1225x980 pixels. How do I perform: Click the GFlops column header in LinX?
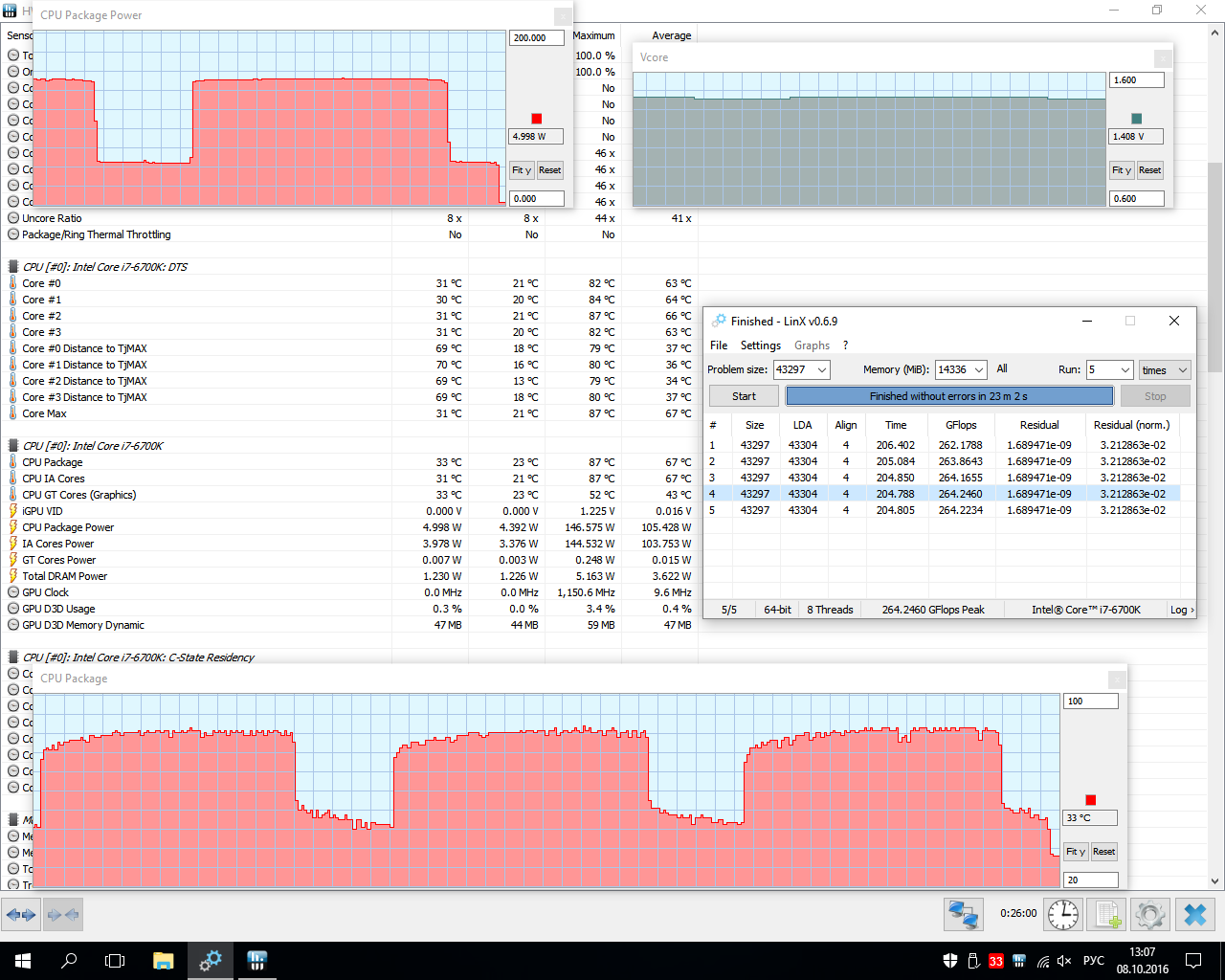[x=961, y=425]
